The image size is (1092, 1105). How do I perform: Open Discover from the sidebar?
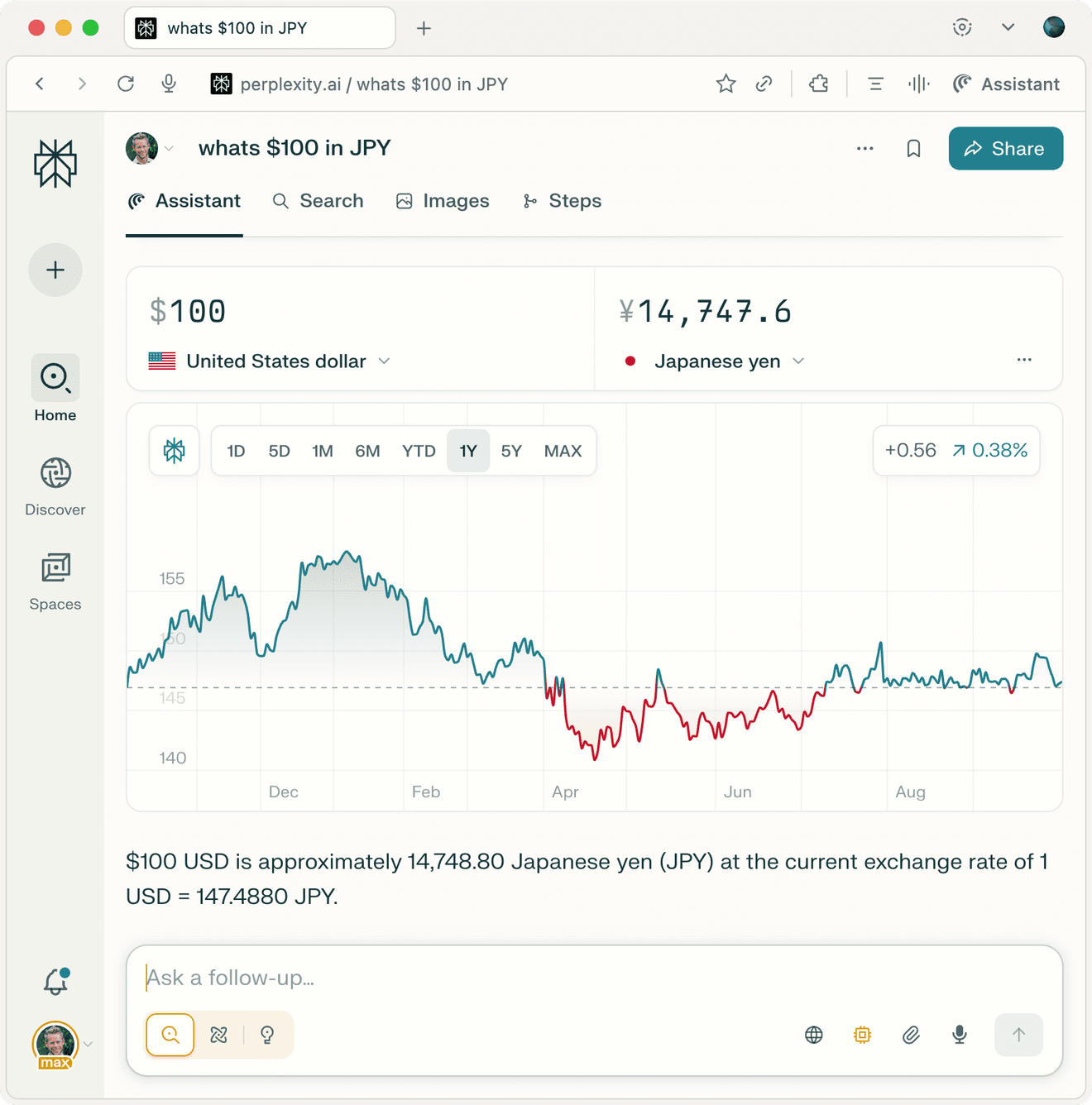click(x=55, y=486)
